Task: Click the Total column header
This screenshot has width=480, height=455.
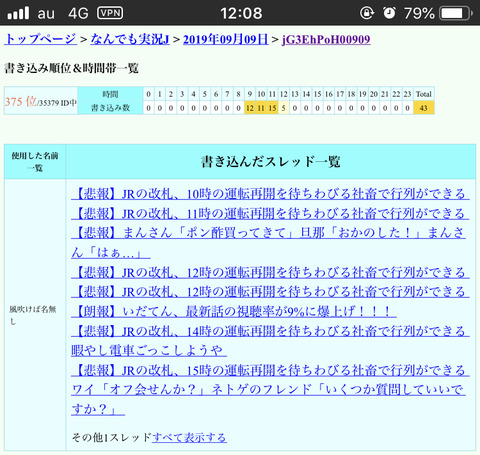Action: [x=424, y=94]
